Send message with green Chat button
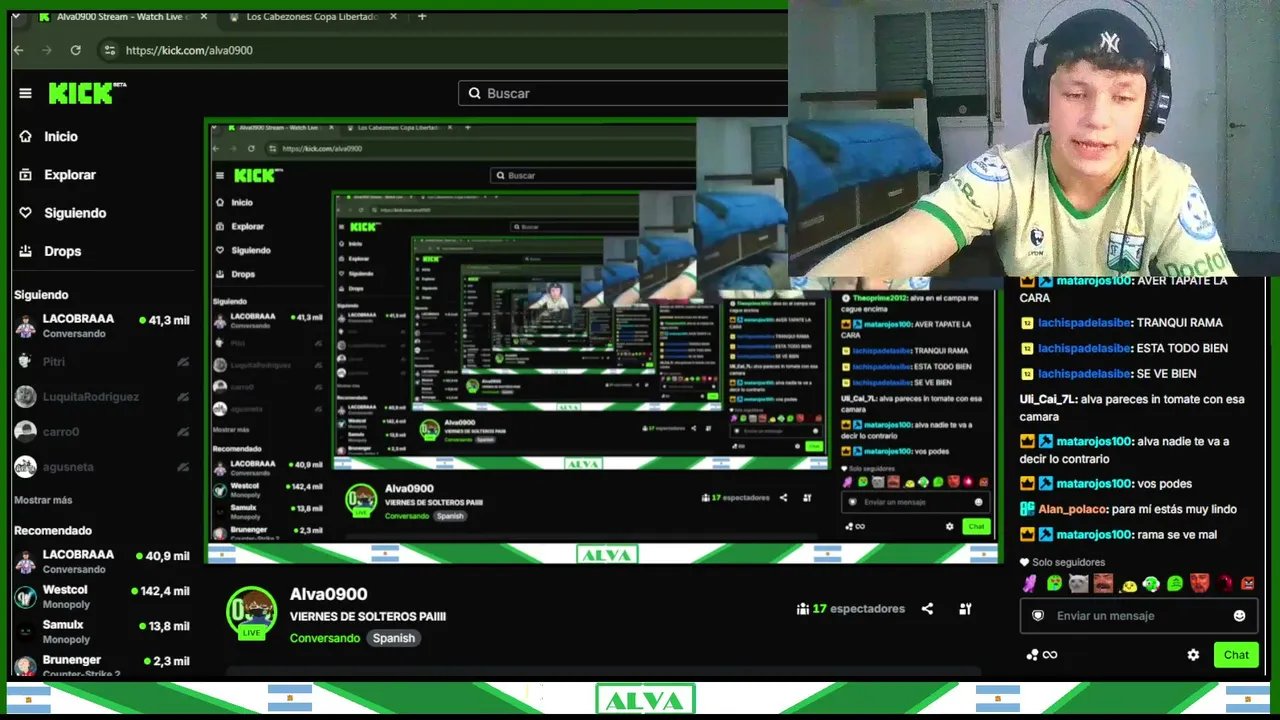This screenshot has height=720, width=1280. (1236, 655)
